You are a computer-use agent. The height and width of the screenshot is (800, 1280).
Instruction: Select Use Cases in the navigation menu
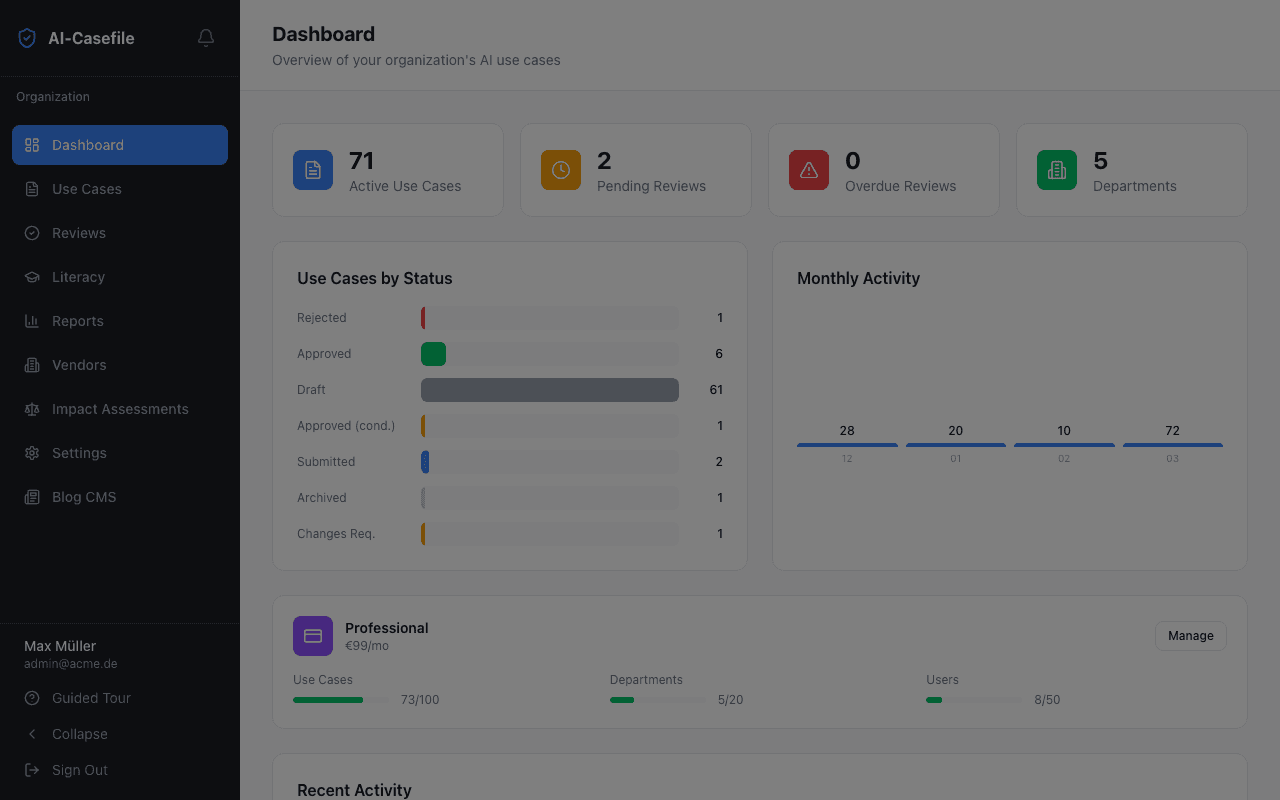click(x=88, y=188)
